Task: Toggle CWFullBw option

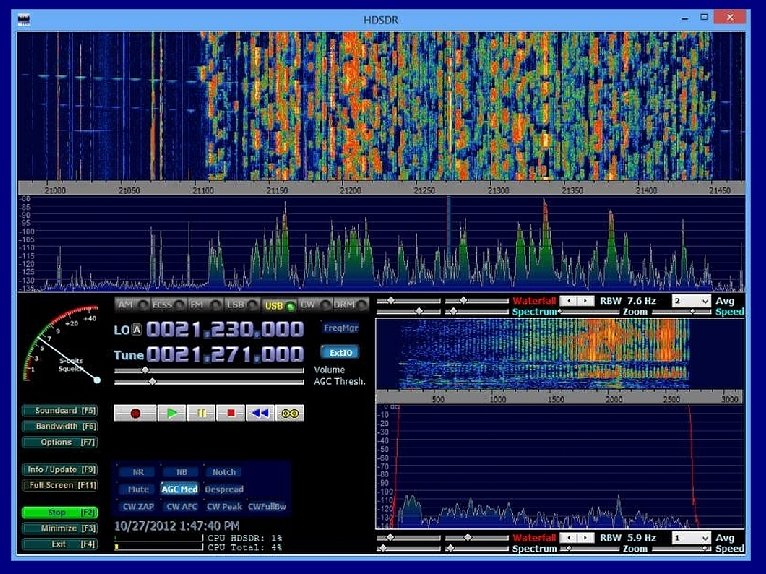Action: (267, 507)
